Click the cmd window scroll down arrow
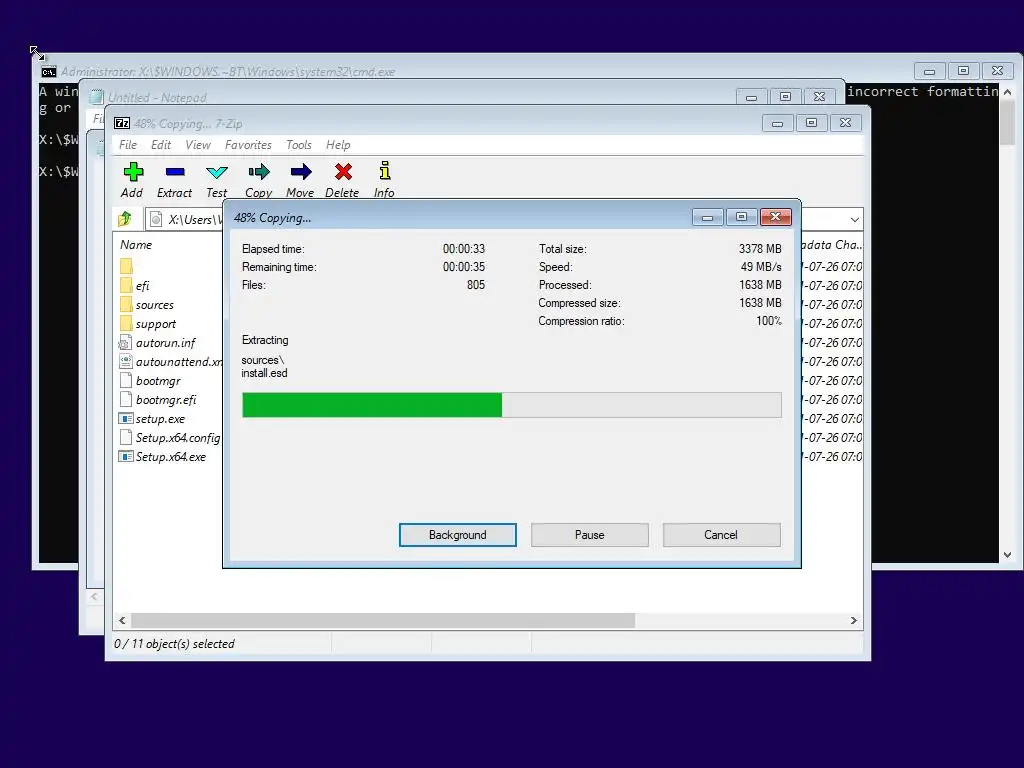The image size is (1024, 768). 1008,554
